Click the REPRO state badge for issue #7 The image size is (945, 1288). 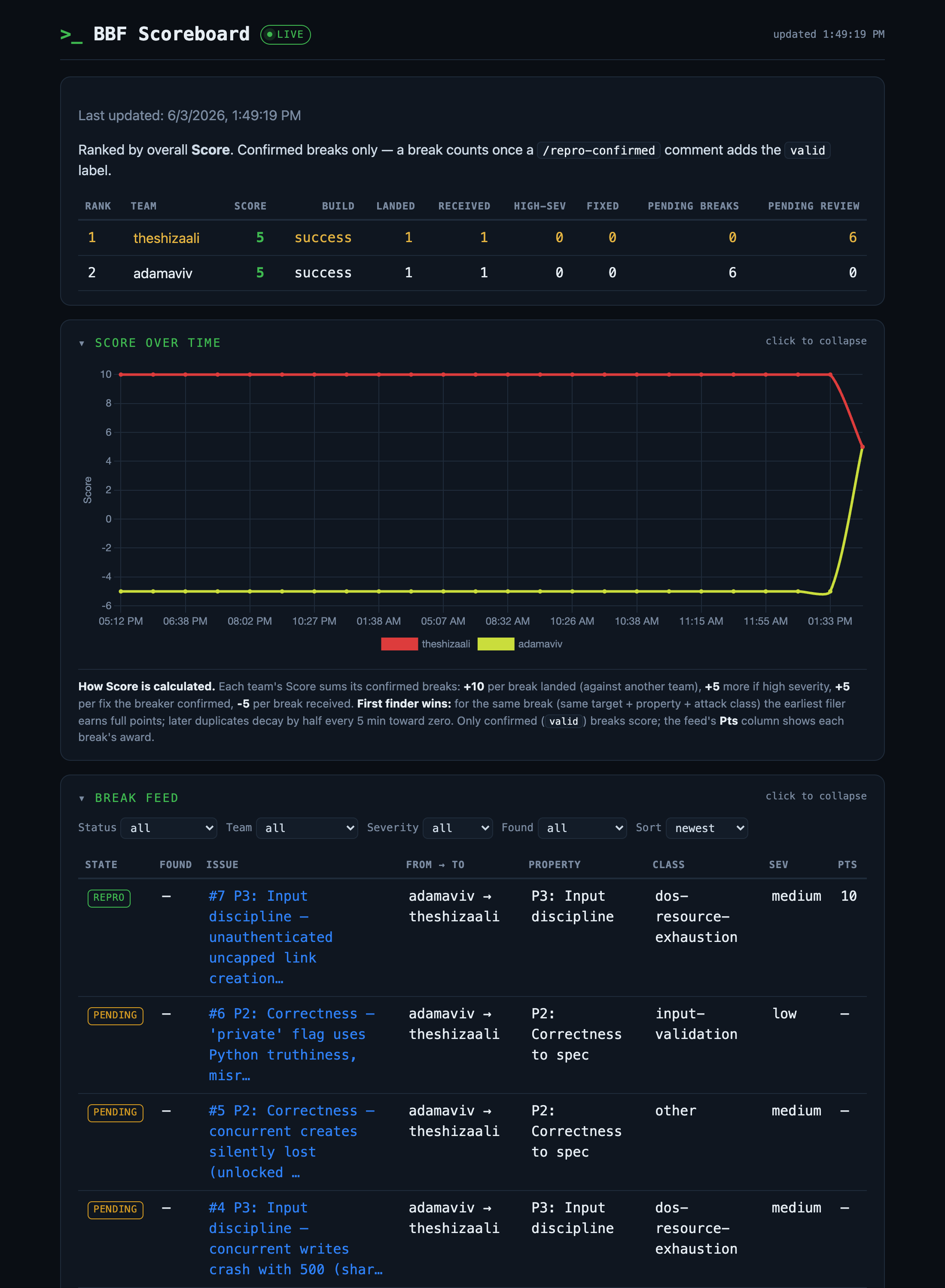pyautogui.click(x=109, y=898)
